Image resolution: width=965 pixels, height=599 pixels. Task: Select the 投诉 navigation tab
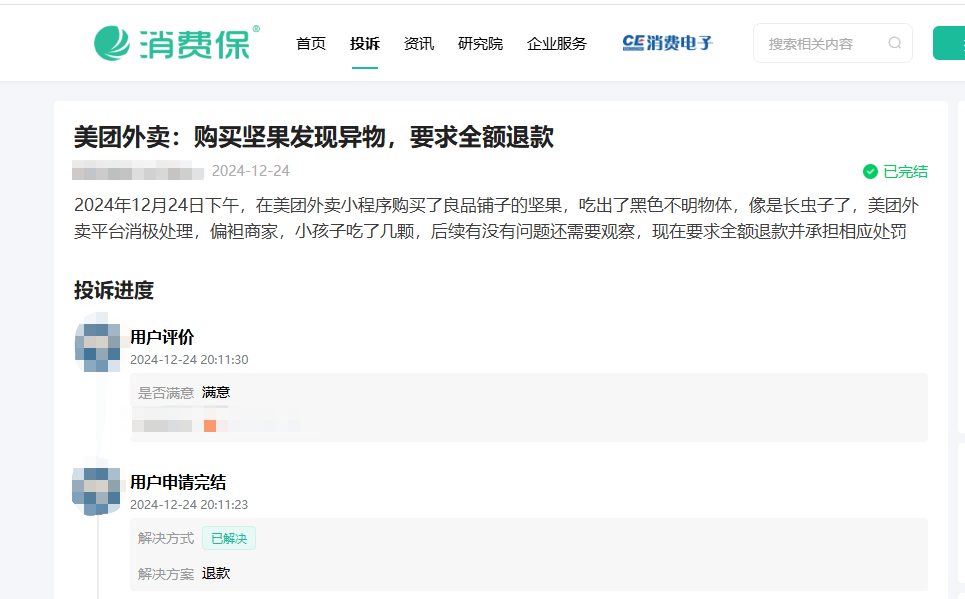pos(365,43)
